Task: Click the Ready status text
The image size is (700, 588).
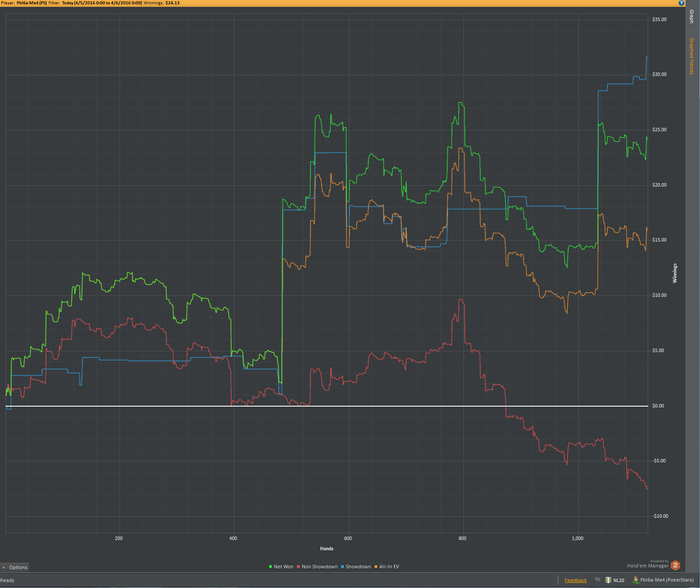Action: (7, 580)
